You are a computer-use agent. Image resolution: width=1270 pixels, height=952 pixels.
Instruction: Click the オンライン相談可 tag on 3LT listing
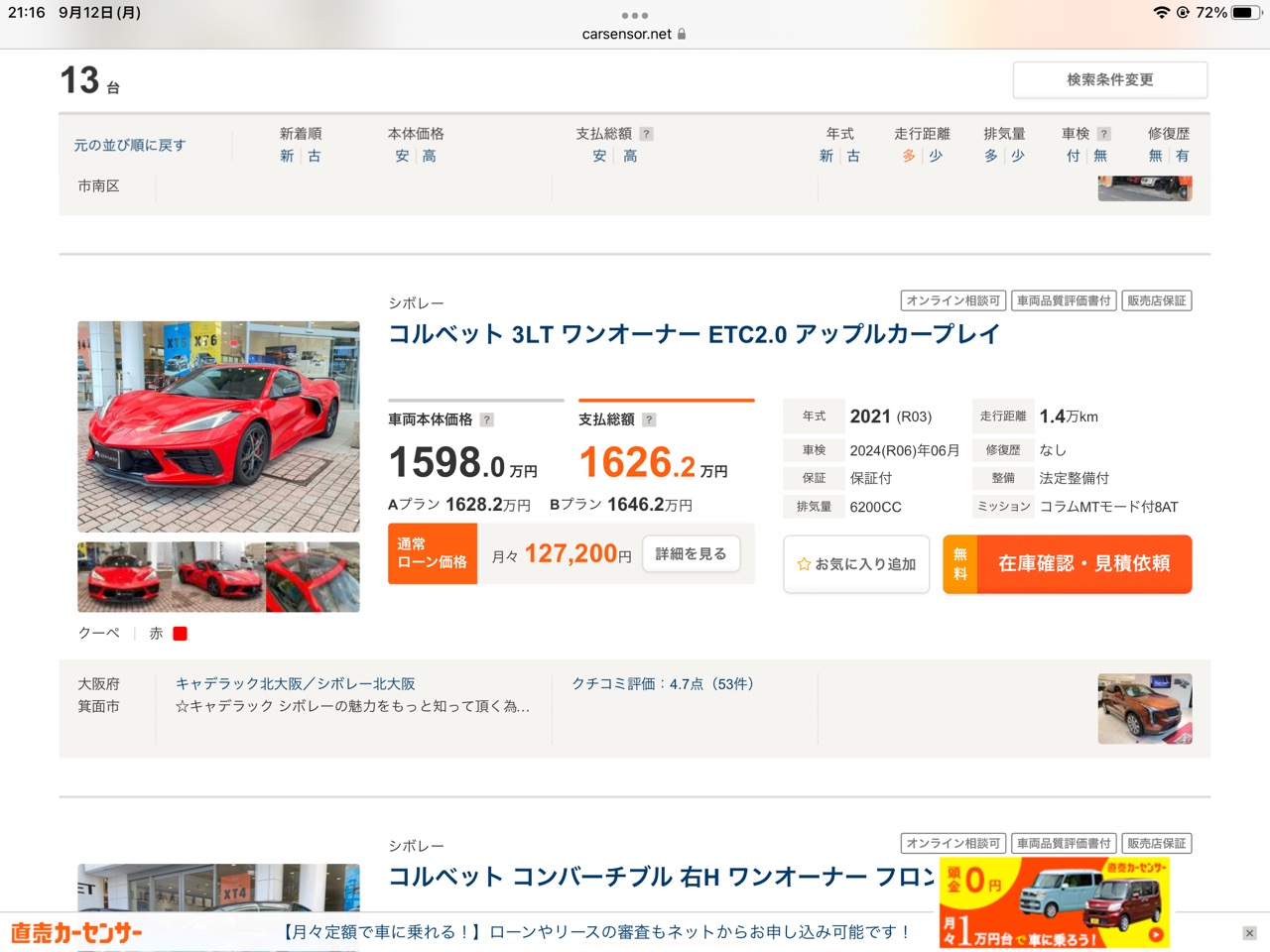(953, 300)
